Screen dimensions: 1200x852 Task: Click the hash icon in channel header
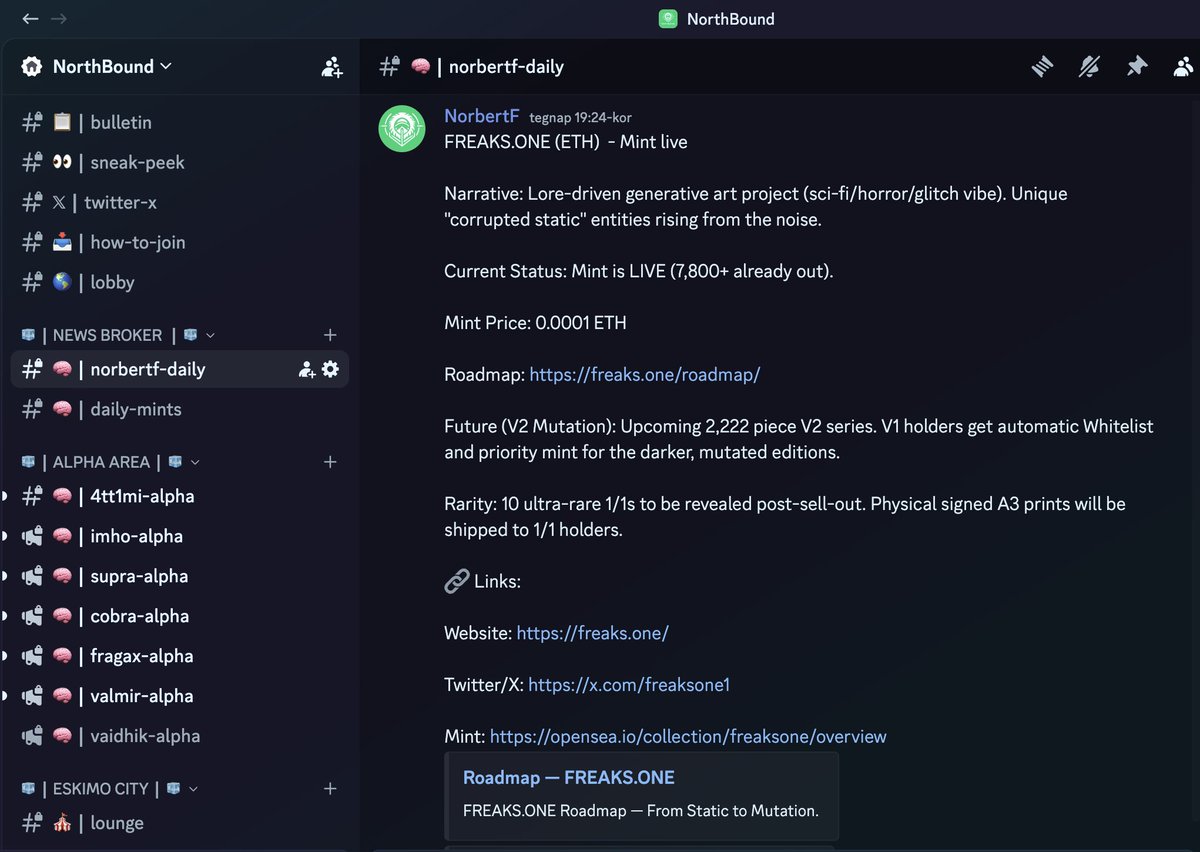[390, 67]
